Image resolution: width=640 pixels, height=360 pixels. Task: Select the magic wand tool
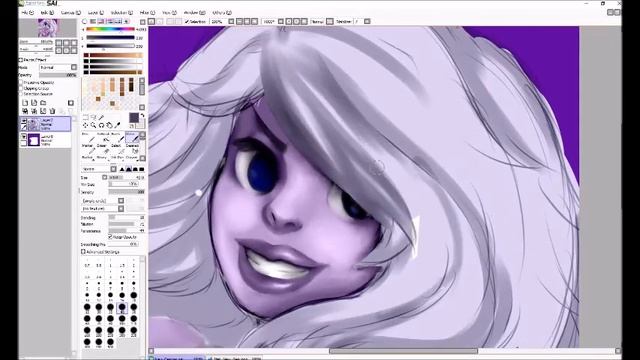pos(101,117)
